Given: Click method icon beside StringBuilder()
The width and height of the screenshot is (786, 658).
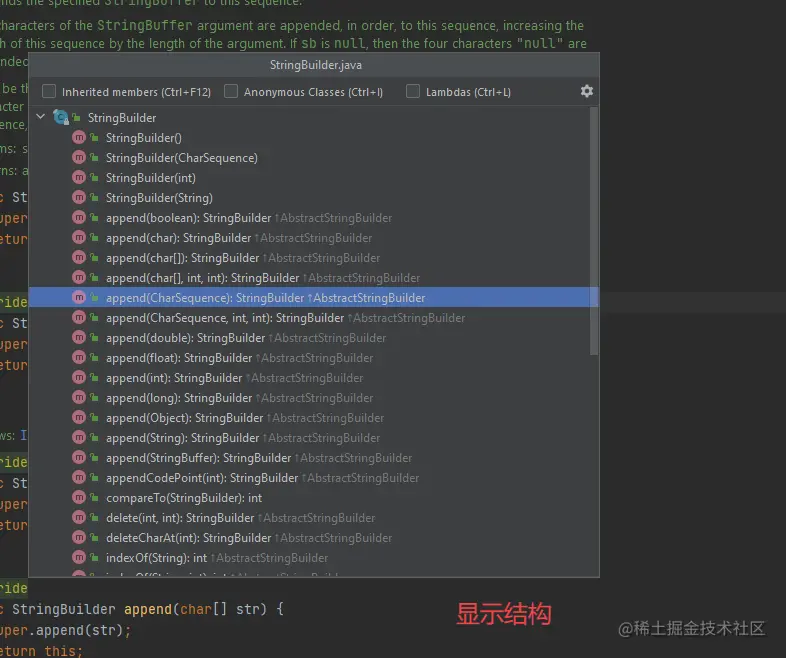Looking at the screenshot, I should [79, 137].
